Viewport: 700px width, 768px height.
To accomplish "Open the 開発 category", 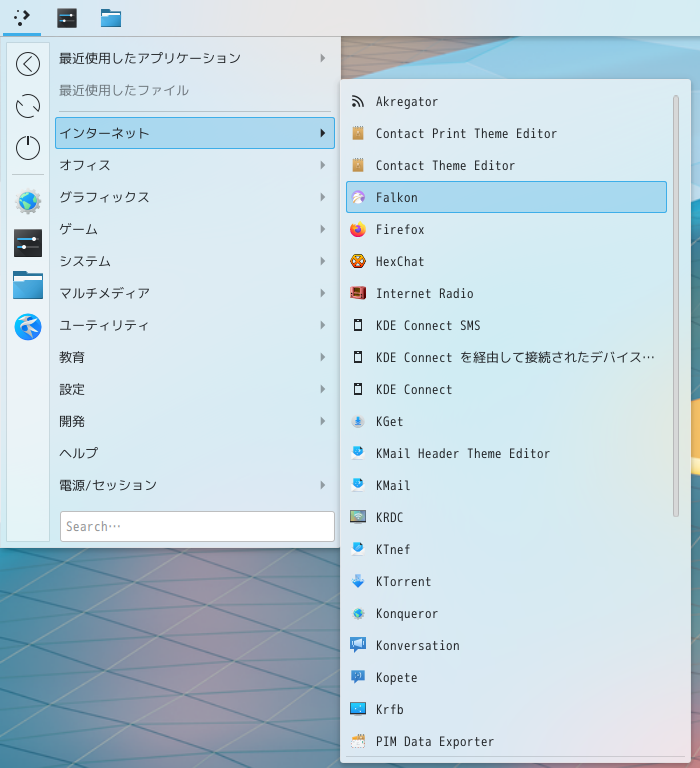I will pyautogui.click(x=195, y=421).
